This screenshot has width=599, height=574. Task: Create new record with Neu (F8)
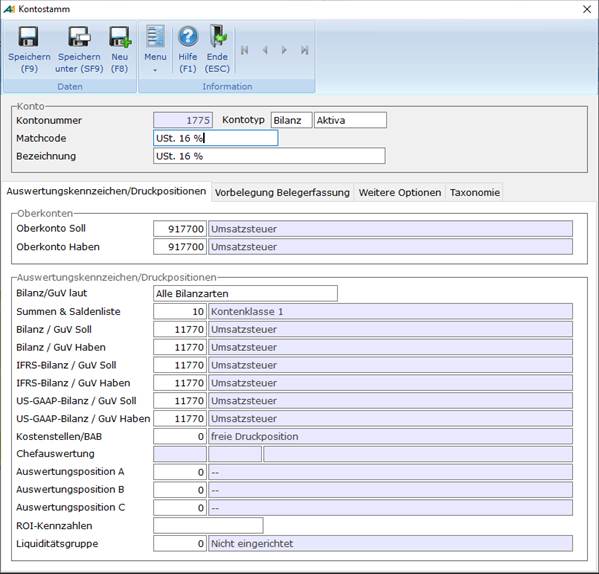(x=120, y=50)
